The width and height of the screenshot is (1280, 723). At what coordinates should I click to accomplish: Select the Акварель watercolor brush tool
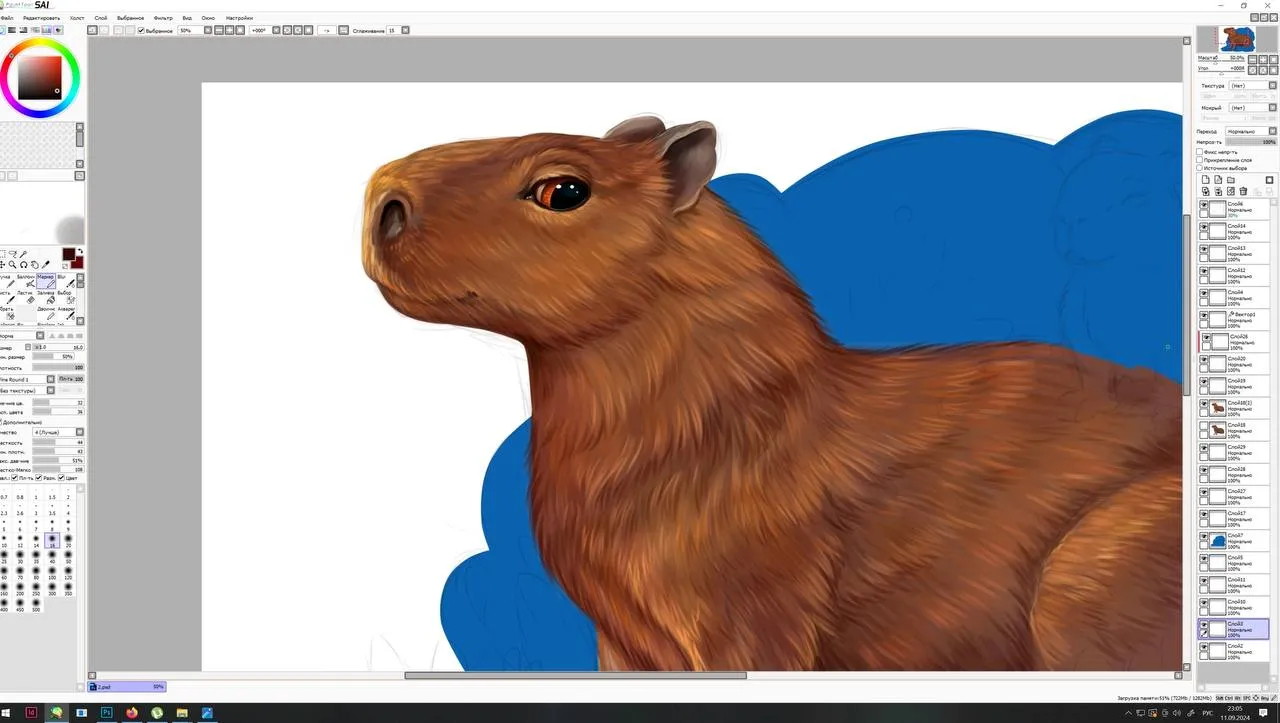click(x=68, y=314)
